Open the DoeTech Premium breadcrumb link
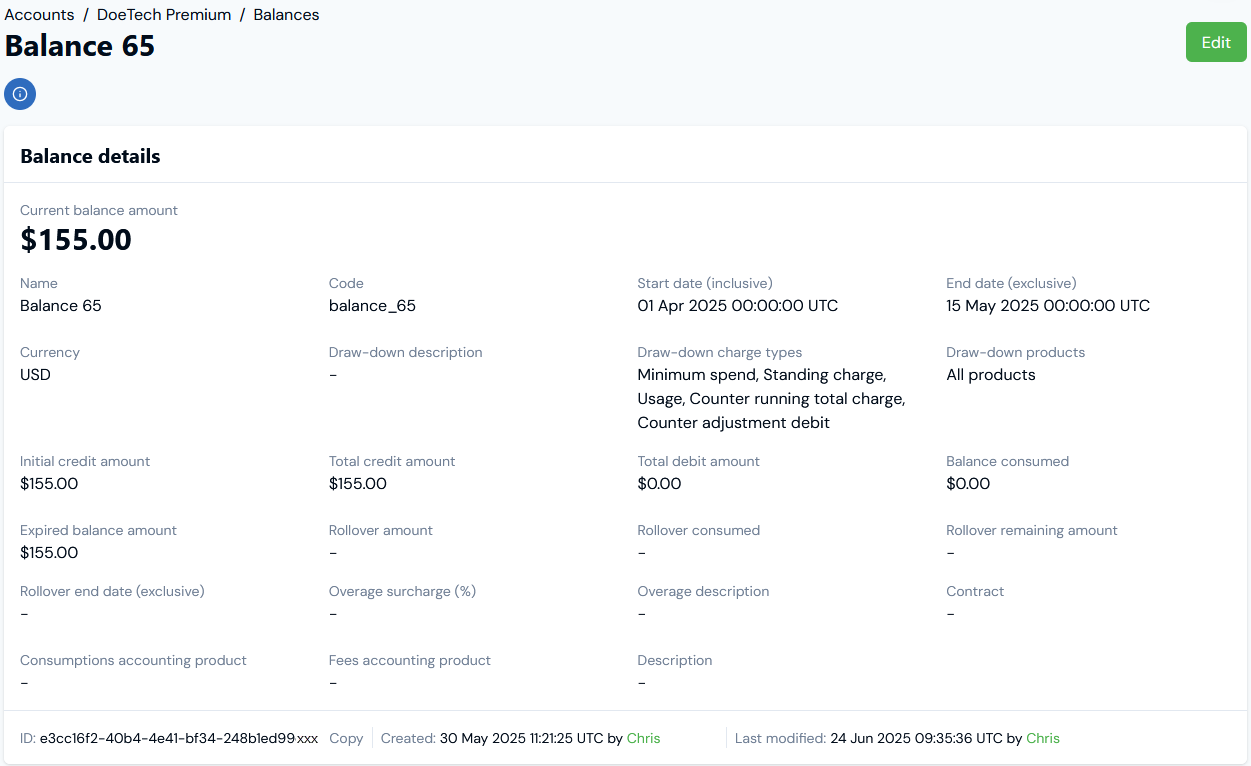The image size is (1251, 766). pos(164,15)
